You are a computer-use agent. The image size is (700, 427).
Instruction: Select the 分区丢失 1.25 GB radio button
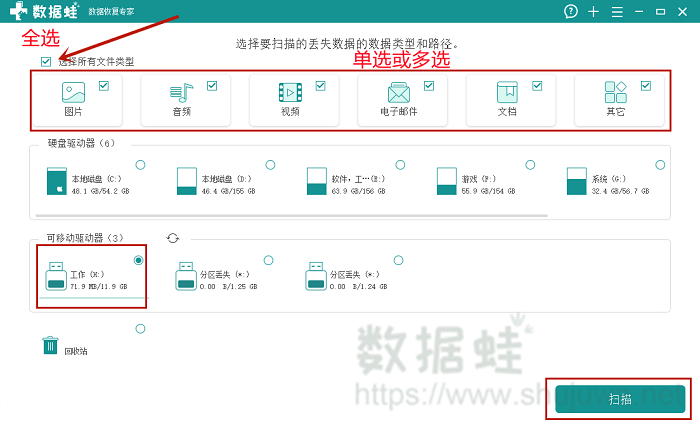[268, 260]
